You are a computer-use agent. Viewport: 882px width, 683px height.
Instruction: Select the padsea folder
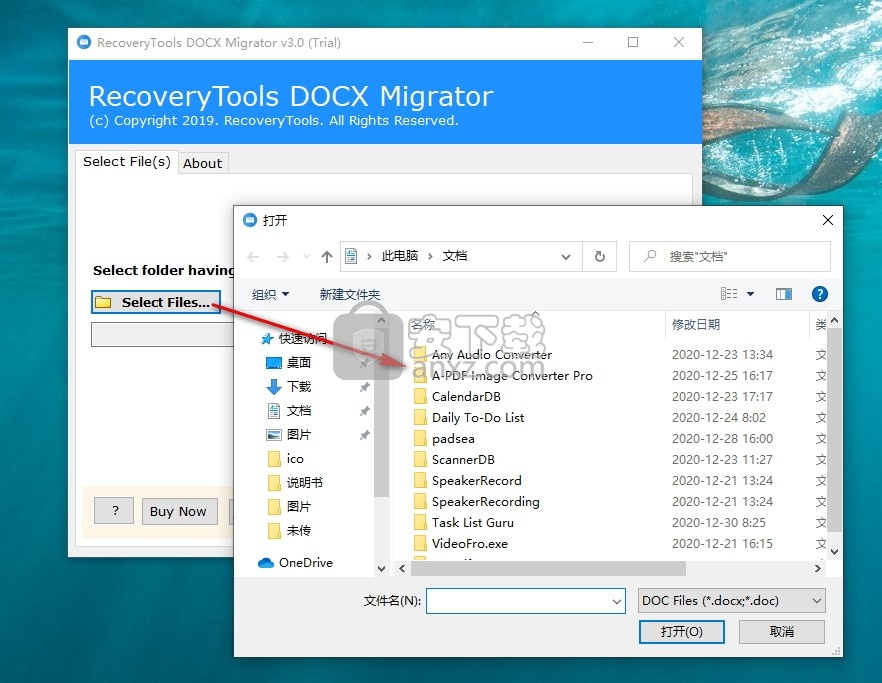click(x=453, y=439)
